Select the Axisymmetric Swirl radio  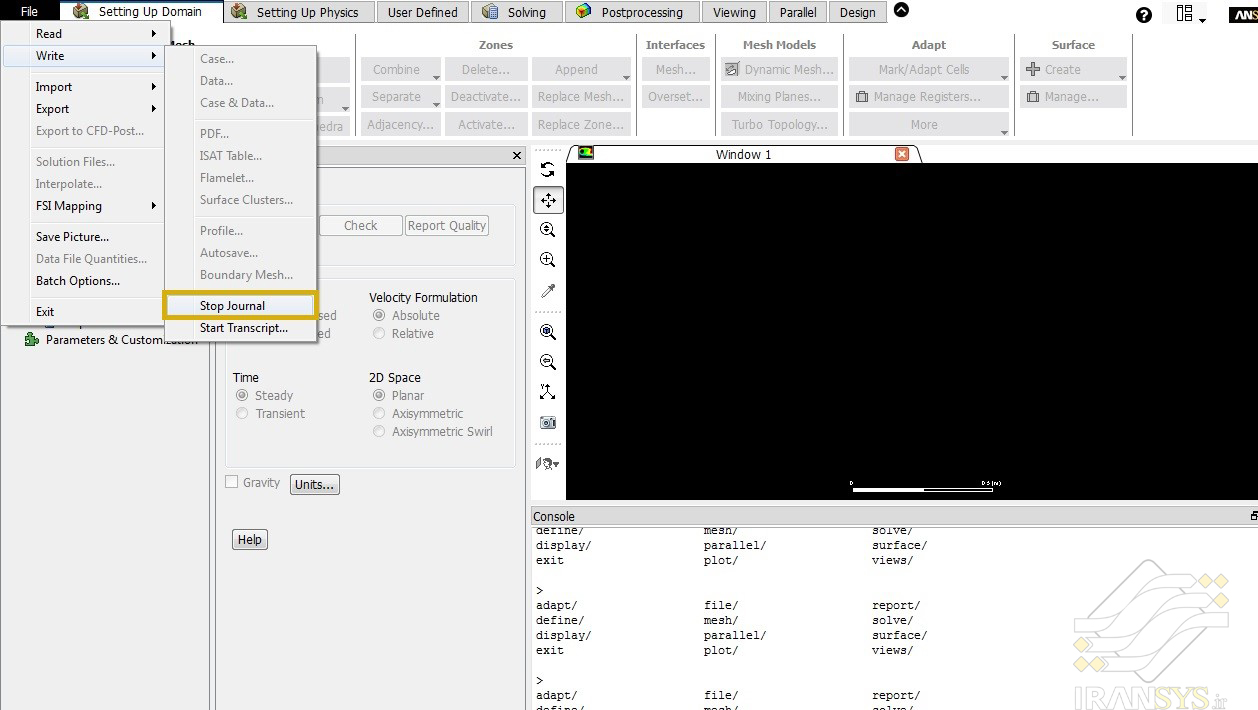click(x=379, y=431)
